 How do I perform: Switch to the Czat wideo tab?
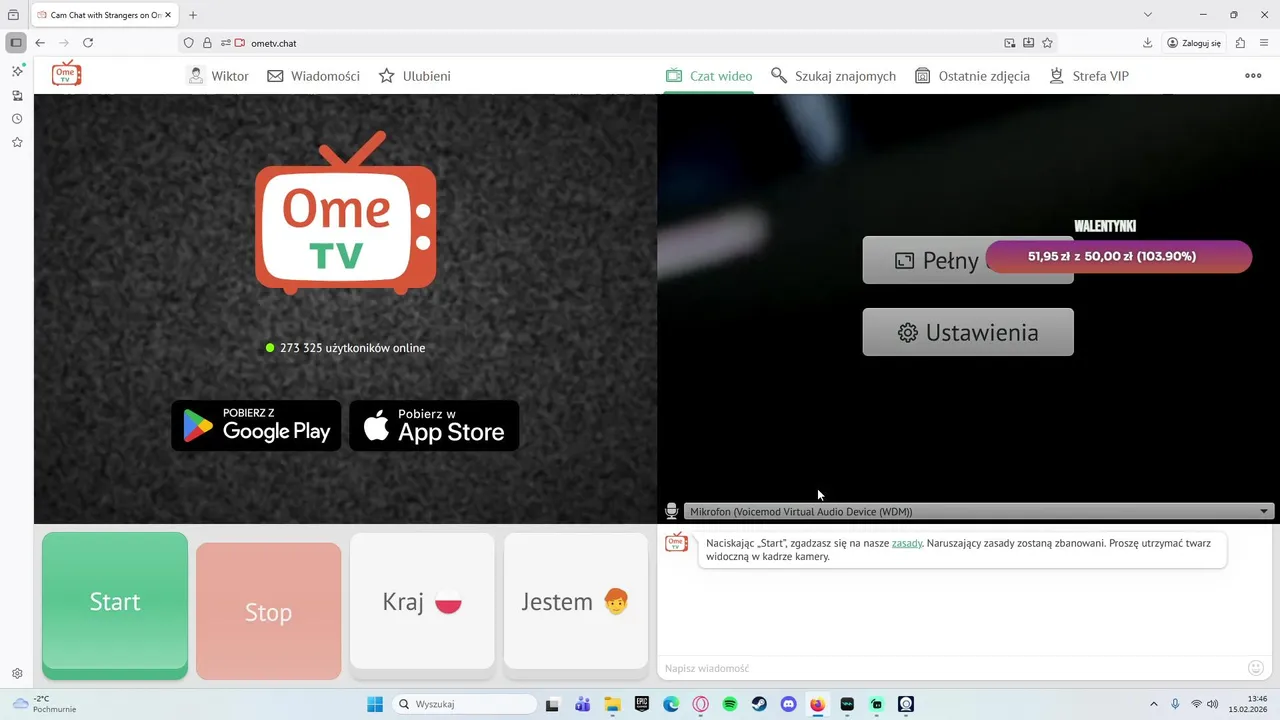click(x=709, y=76)
